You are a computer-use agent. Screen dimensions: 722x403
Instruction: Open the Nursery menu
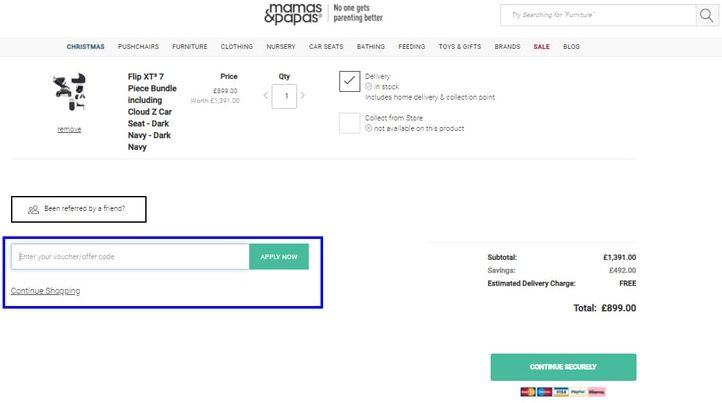pos(281,47)
